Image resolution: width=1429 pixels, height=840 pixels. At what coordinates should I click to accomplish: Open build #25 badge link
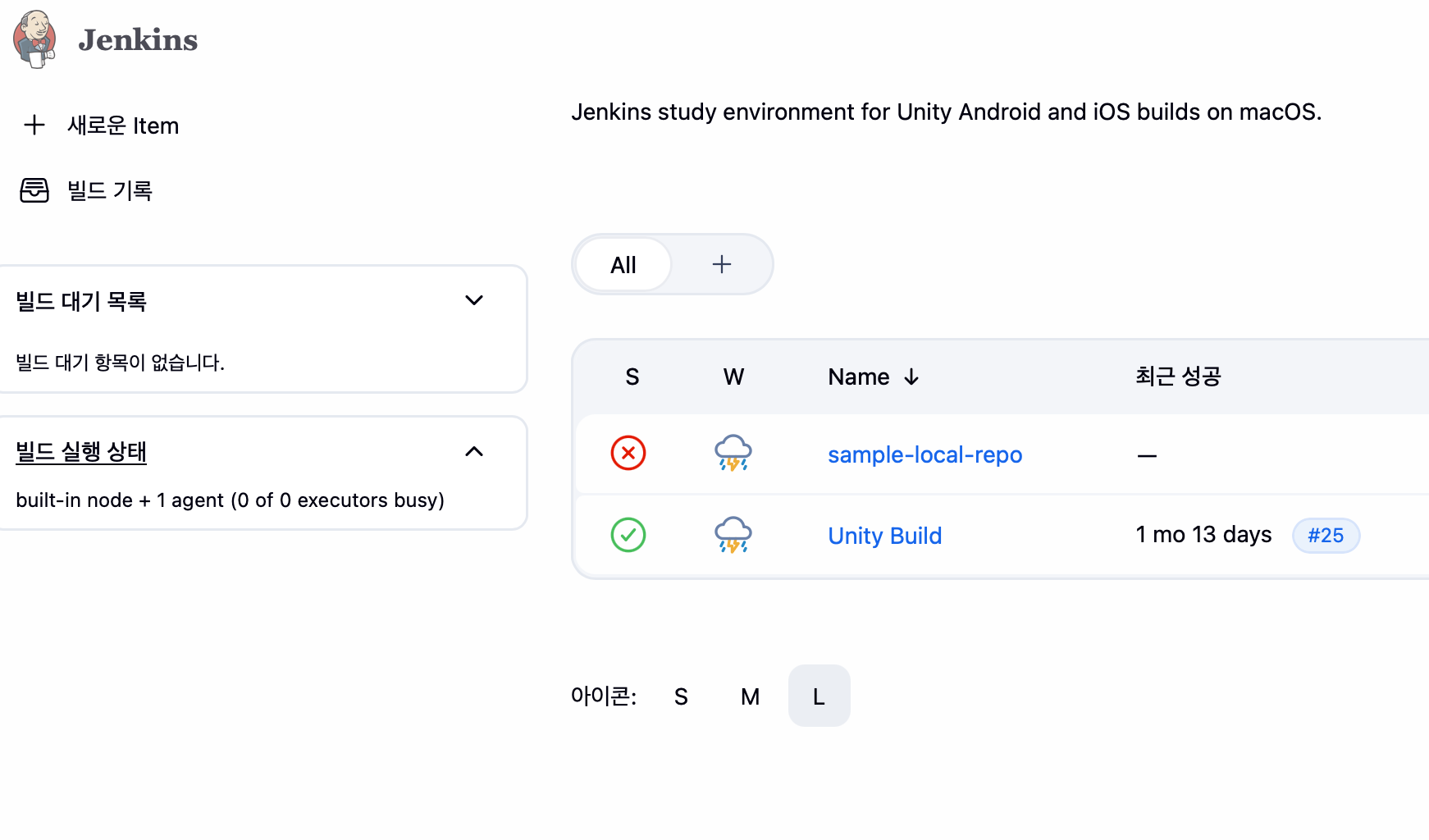pyautogui.click(x=1326, y=536)
